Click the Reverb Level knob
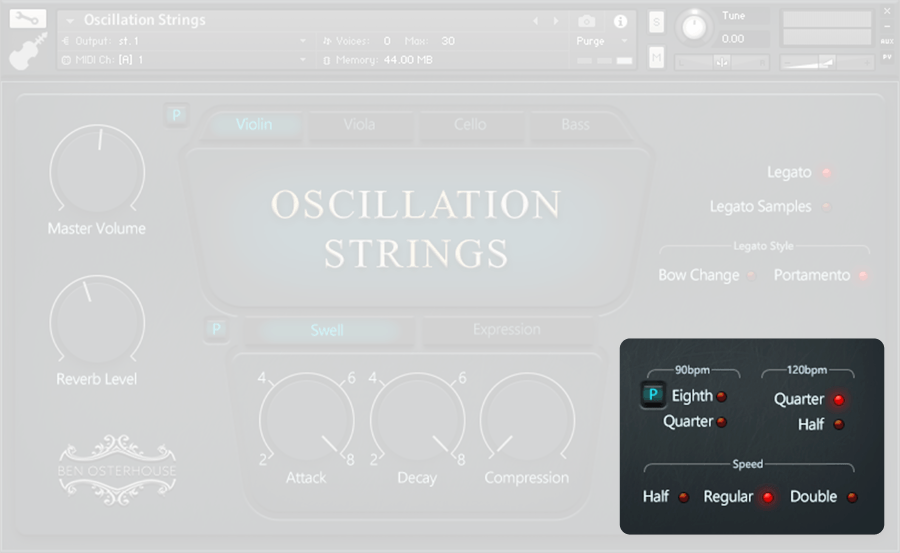Image resolution: width=900 pixels, height=553 pixels. point(97,322)
